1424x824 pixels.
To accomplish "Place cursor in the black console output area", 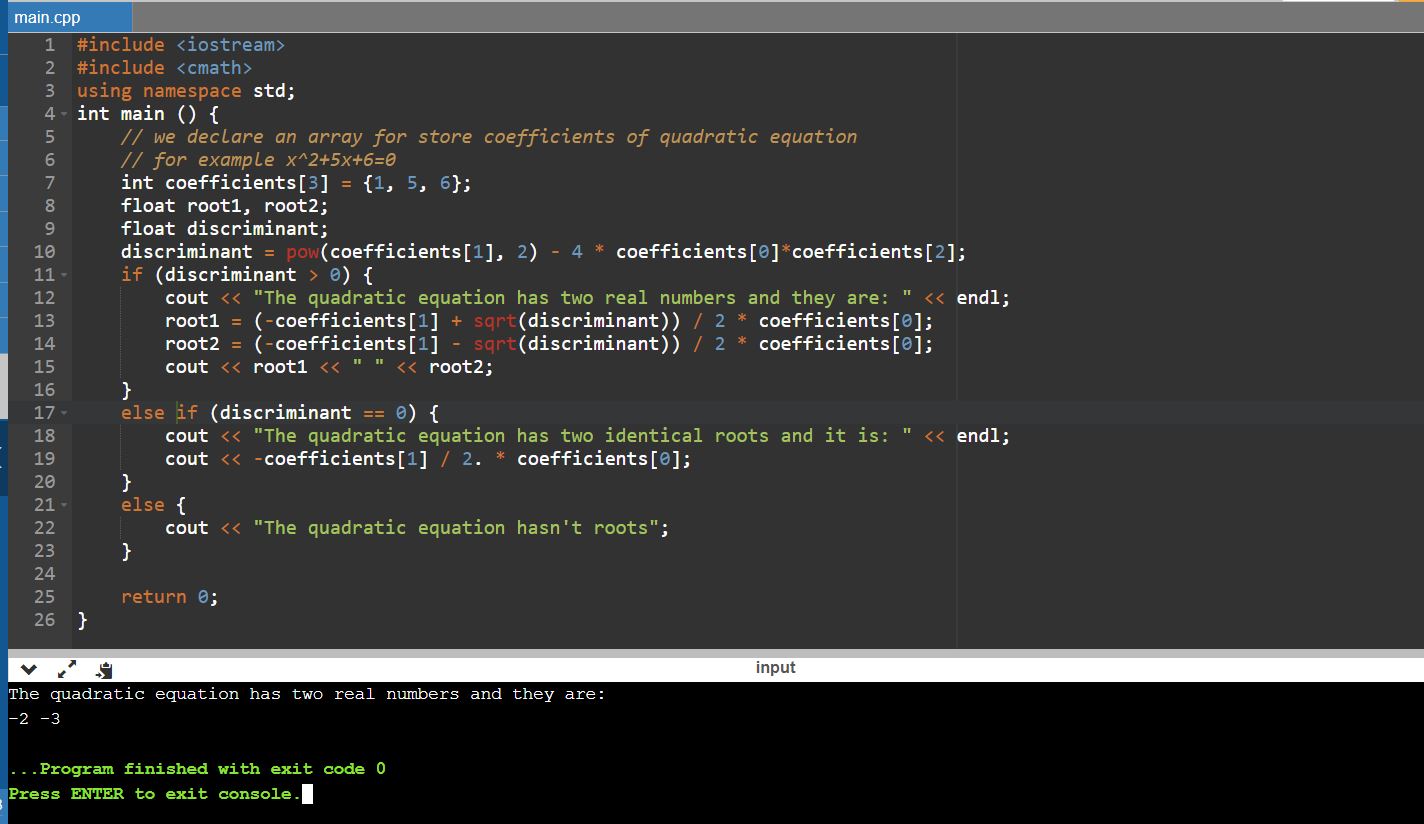I will pyautogui.click(x=700, y=740).
